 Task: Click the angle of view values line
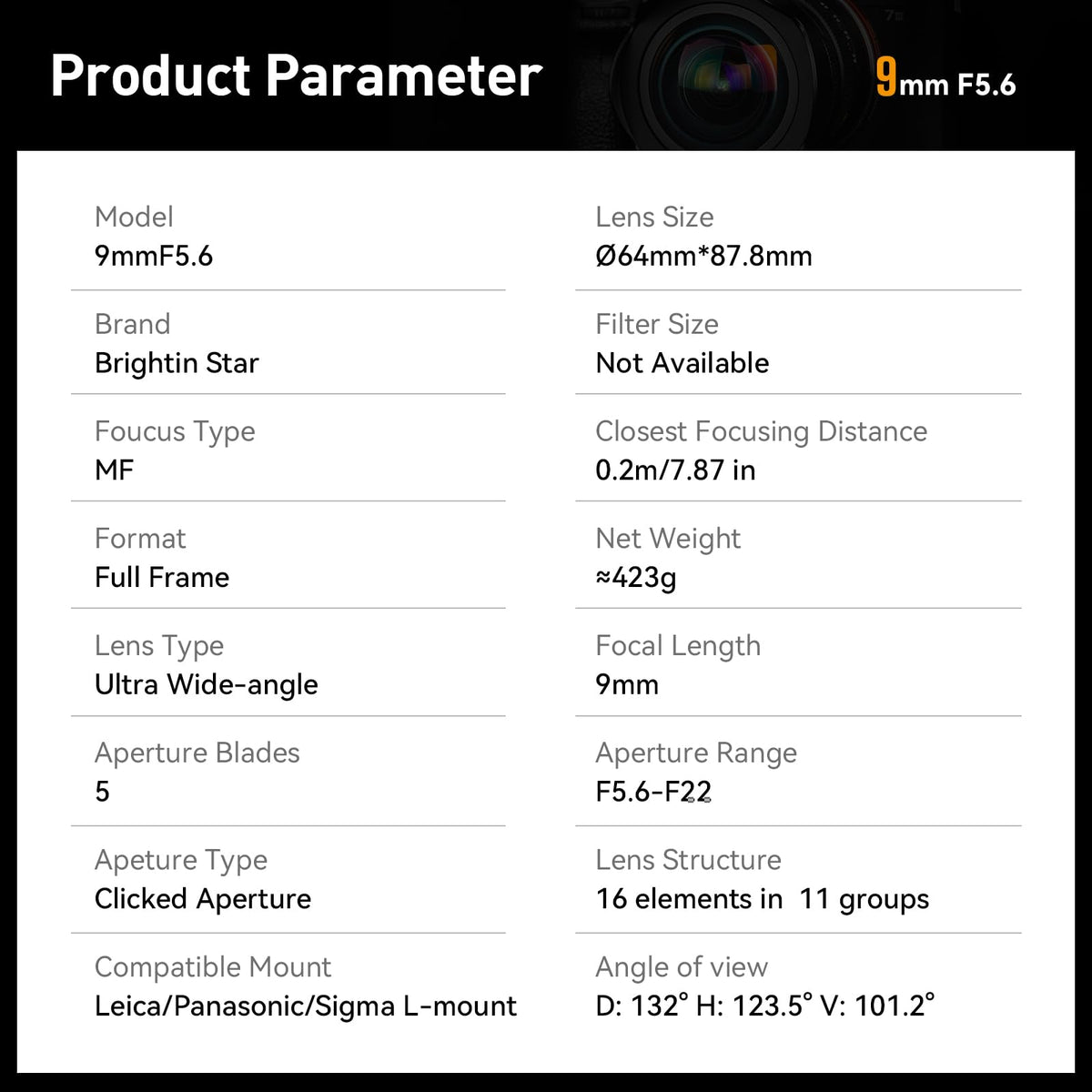click(x=764, y=1006)
